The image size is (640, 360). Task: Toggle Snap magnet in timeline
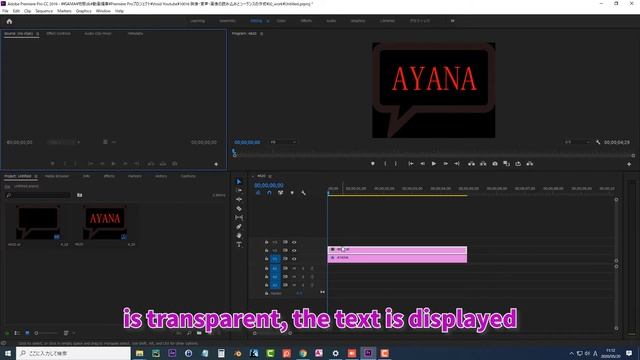click(x=269, y=193)
